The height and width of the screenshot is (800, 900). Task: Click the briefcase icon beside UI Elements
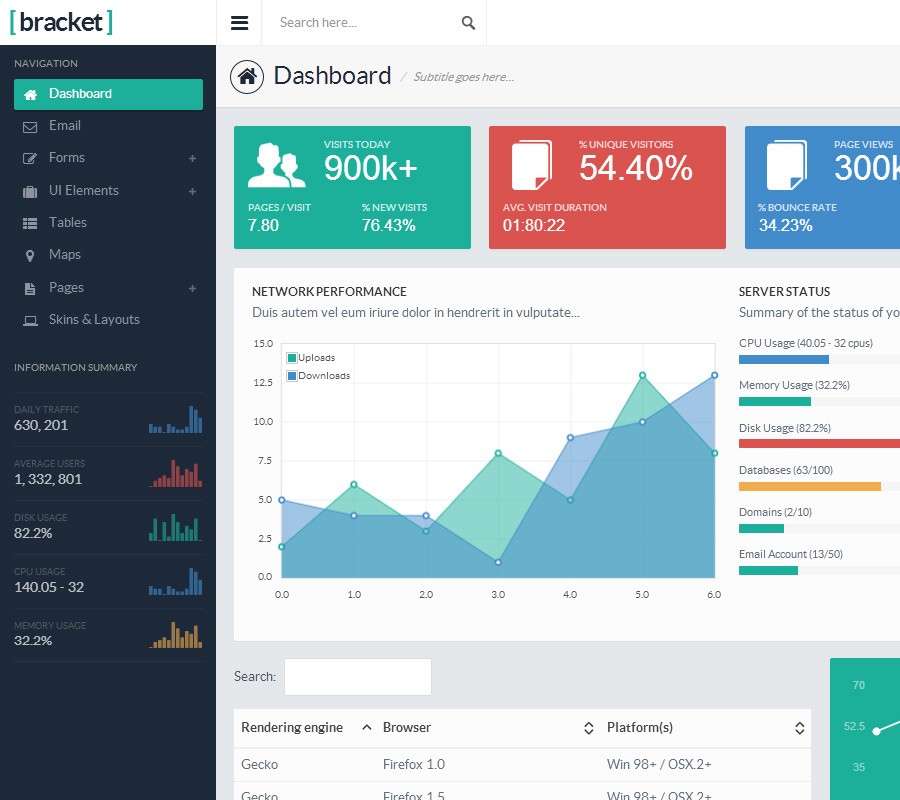coord(30,192)
